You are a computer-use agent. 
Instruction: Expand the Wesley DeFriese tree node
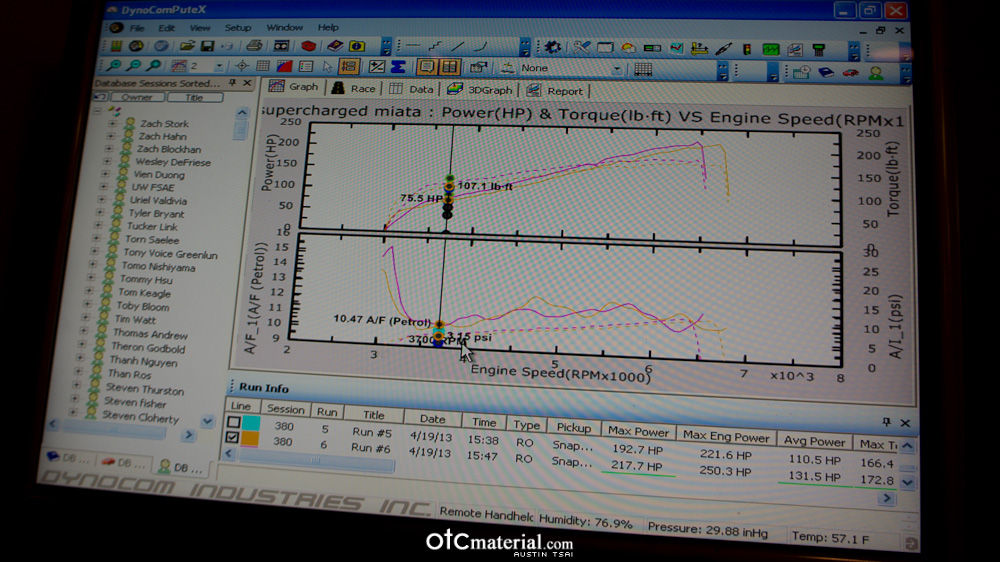pos(108,161)
